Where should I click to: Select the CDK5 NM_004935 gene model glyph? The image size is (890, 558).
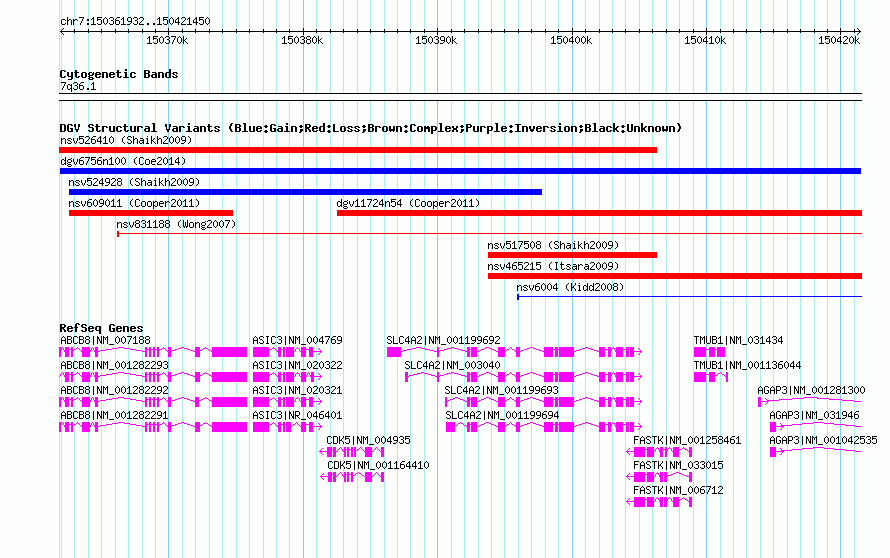352,452
